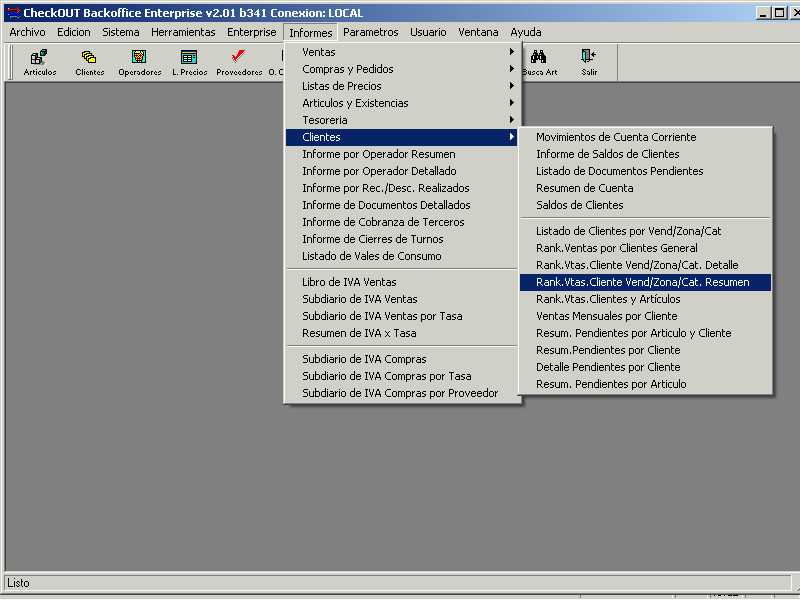Expand the Articulos y Existencias submenu
The height and width of the screenshot is (600, 800).
point(402,103)
